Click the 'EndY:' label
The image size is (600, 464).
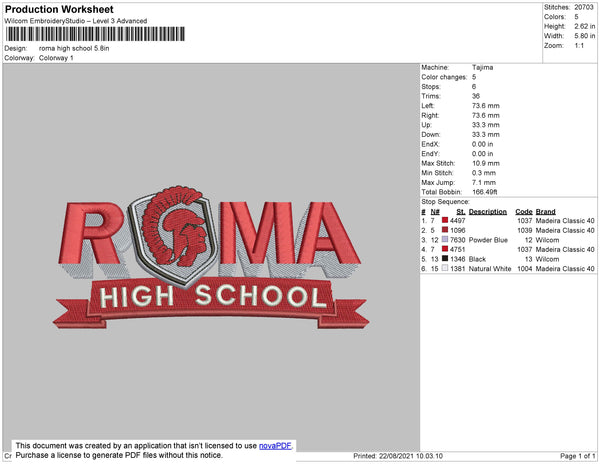pos(430,154)
